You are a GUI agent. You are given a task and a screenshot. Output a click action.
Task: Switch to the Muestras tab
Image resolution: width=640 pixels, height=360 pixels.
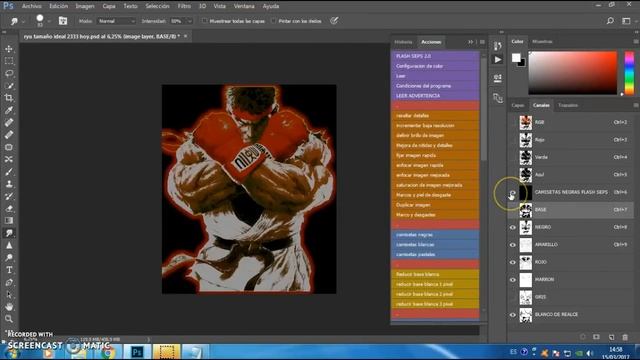coord(542,41)
